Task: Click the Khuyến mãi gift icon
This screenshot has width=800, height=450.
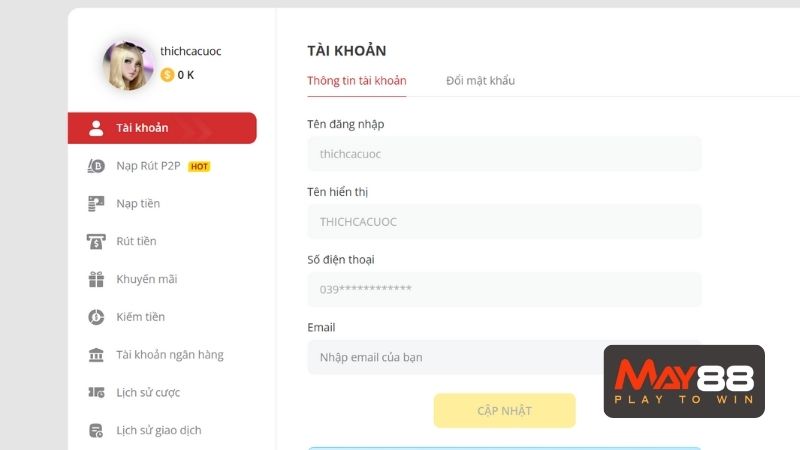Action: [x=96, y=279]
